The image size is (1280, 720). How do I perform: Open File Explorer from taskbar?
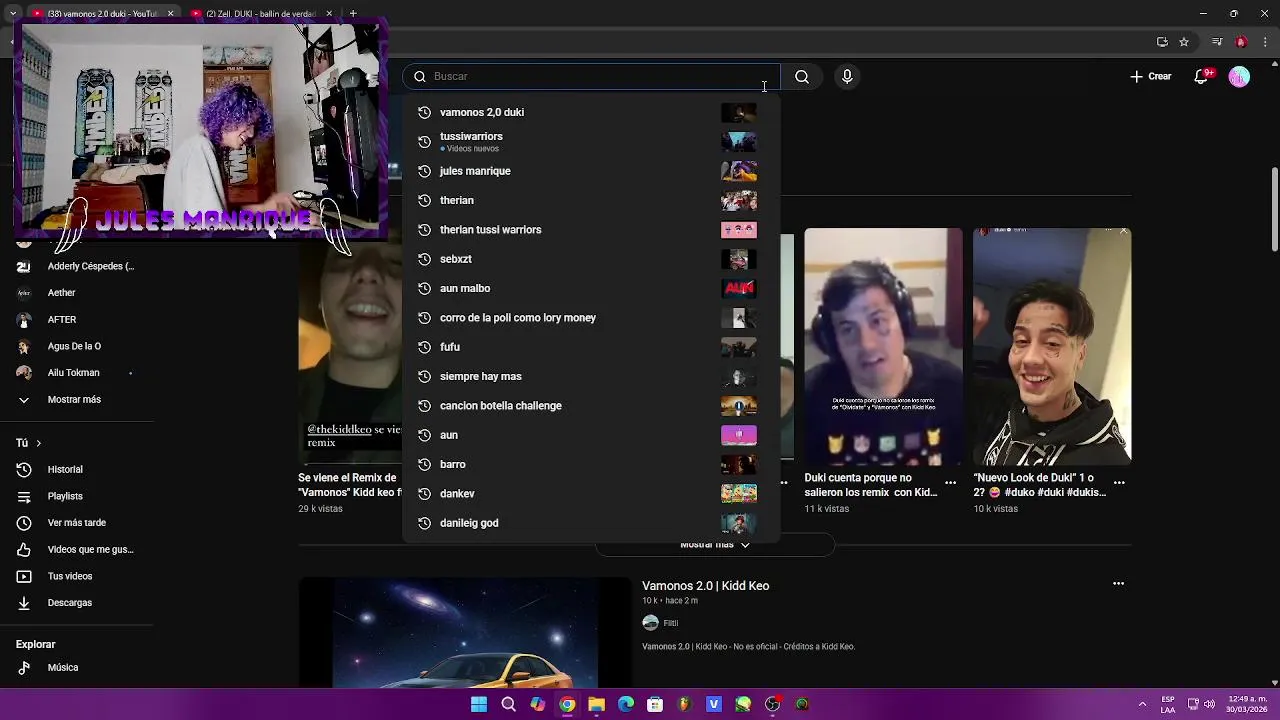click(x=596, y=704)
